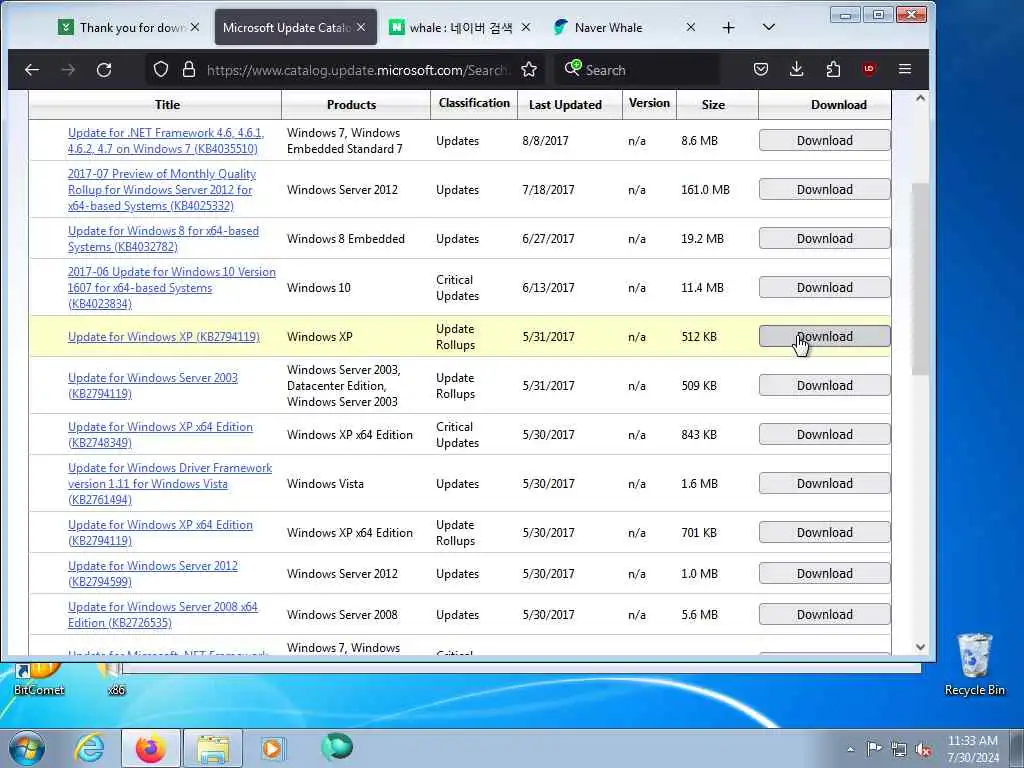Download the 843 KB XP x64 update

(x=824, y=434)
